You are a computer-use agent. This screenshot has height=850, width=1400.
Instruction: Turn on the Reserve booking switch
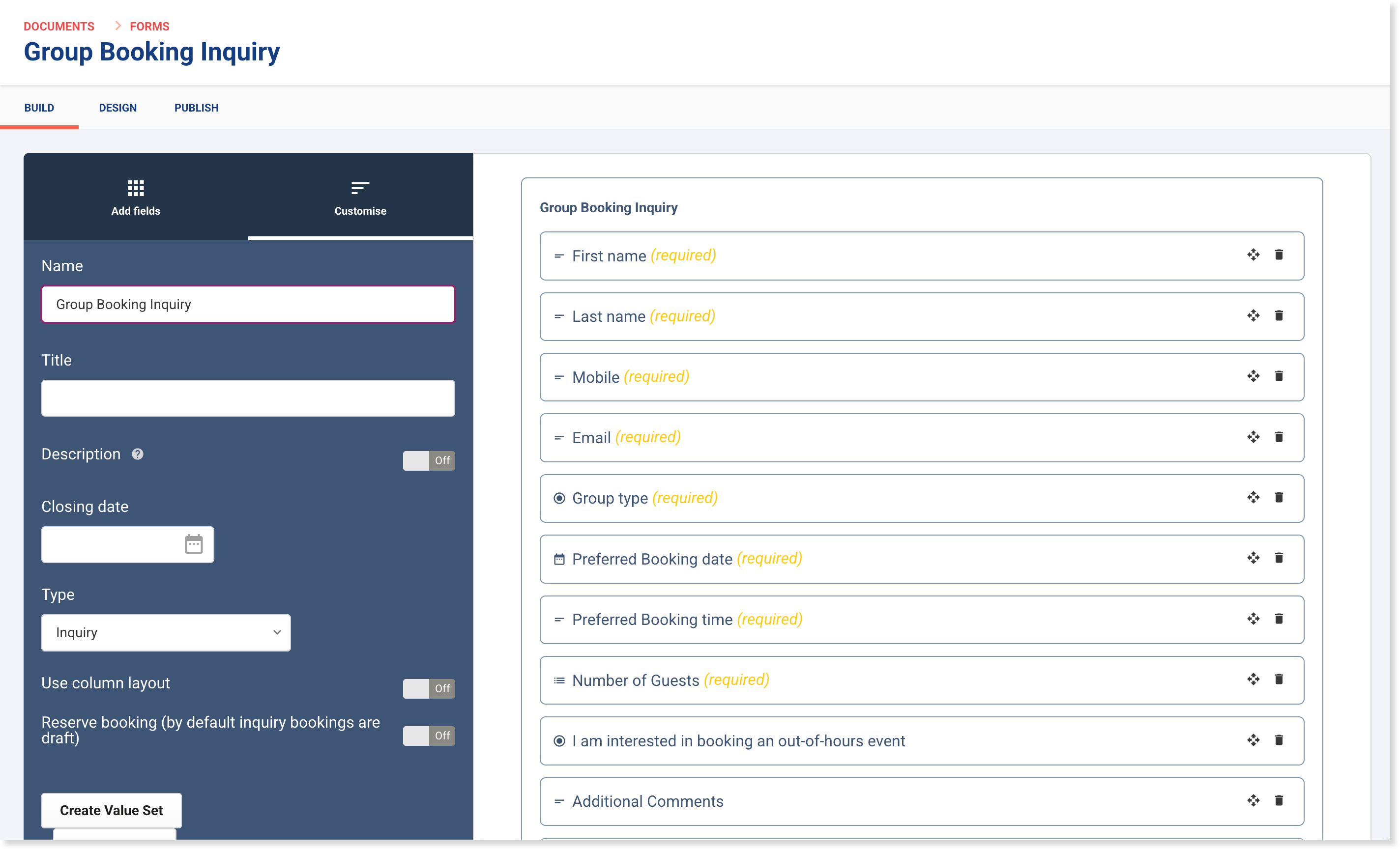tap(429, 736)
